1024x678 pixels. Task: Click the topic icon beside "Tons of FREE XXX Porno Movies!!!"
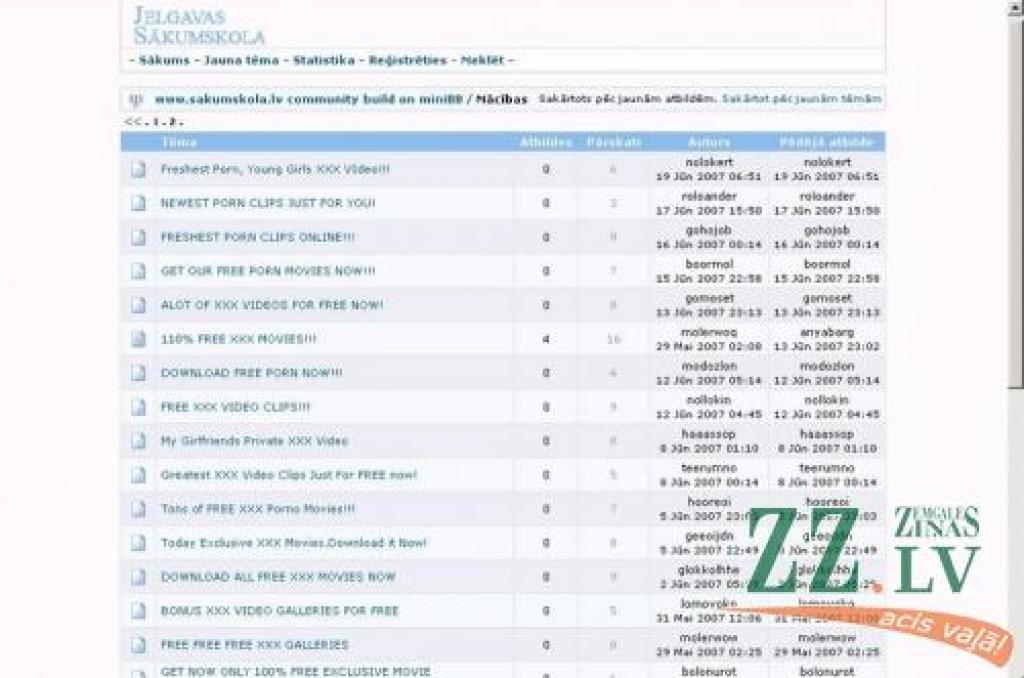point(140,509)
